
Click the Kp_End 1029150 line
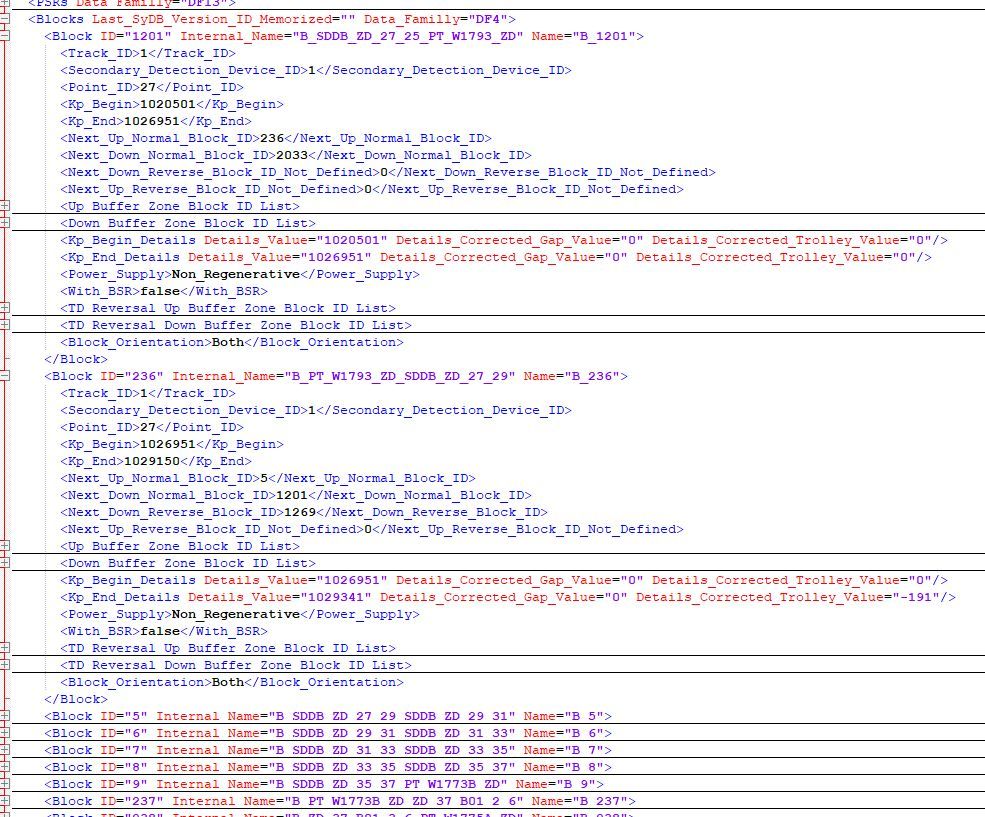tap(156, 461)
